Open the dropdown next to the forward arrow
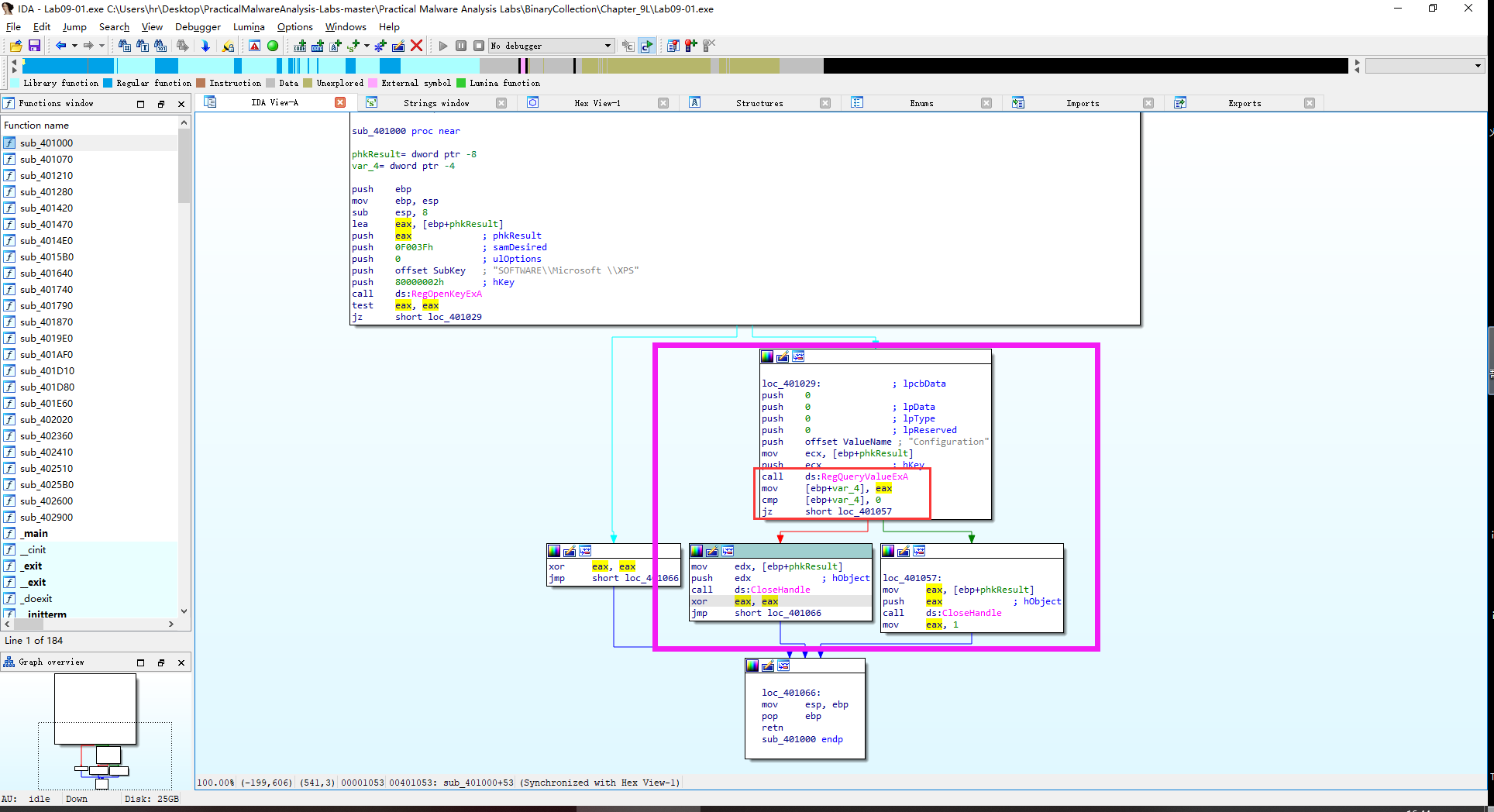 [102, 46]
